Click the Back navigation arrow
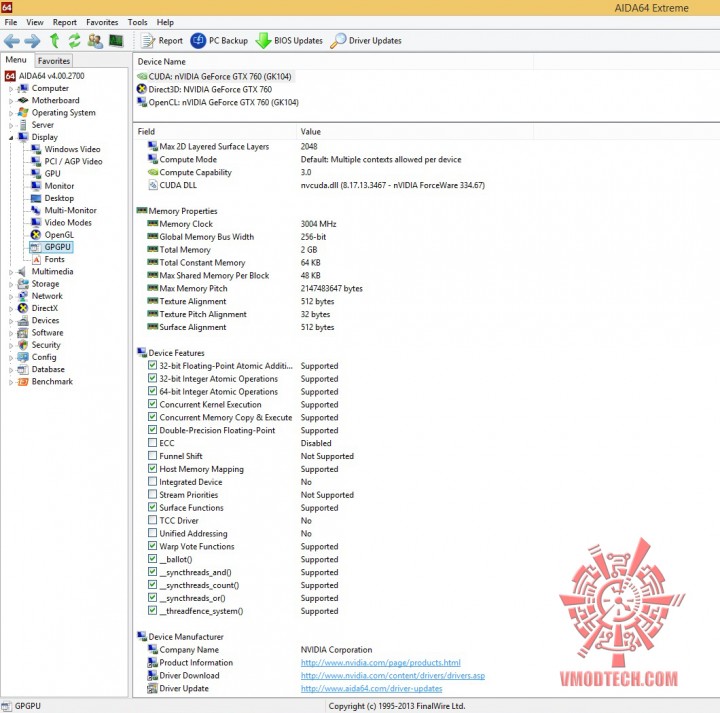This screenshot has width=720, height=713. (x=11, y=41)
